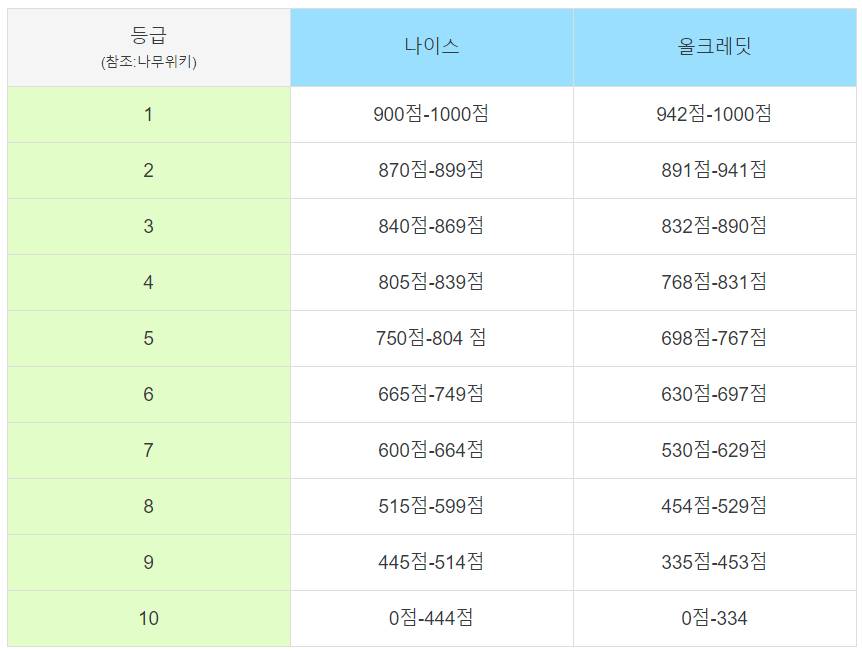Click the 등급 header cell

coord(149,47)
